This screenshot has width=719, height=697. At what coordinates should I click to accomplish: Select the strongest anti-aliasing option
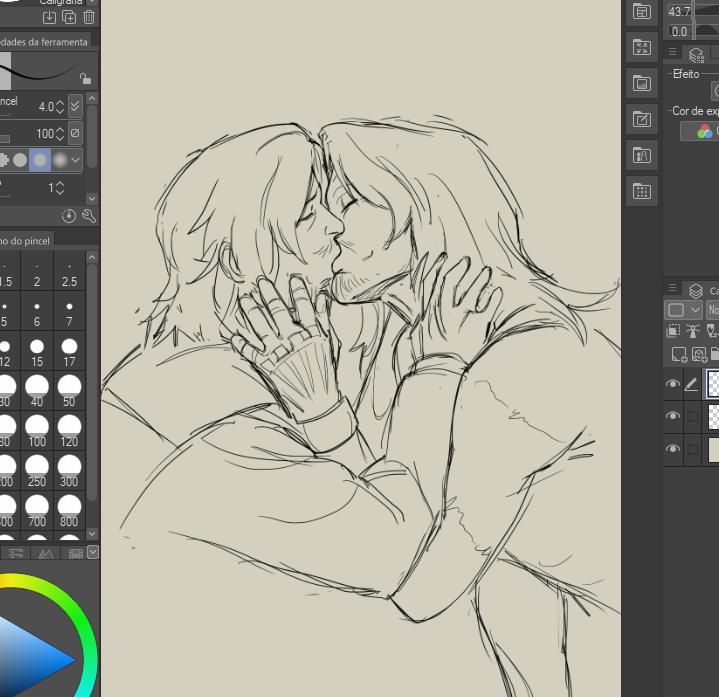click(x=60, y=160)
